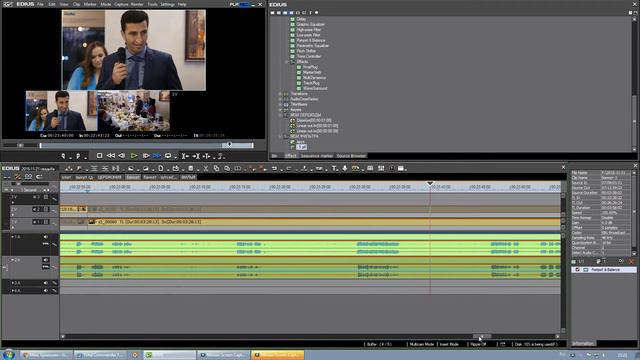Screen dimensions: 640x360
Task: Click the Undo arrow in timeline toolbar
Action: coord(274,168)
